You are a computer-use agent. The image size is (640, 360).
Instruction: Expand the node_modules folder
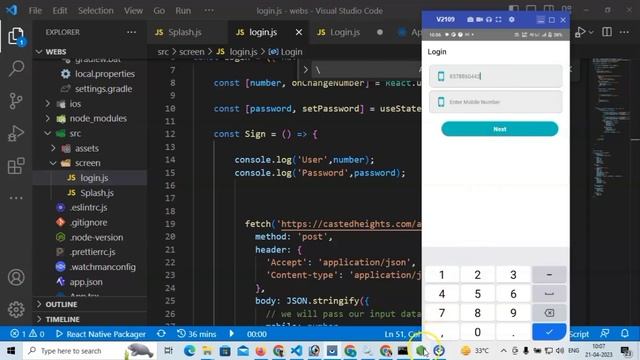98,118
